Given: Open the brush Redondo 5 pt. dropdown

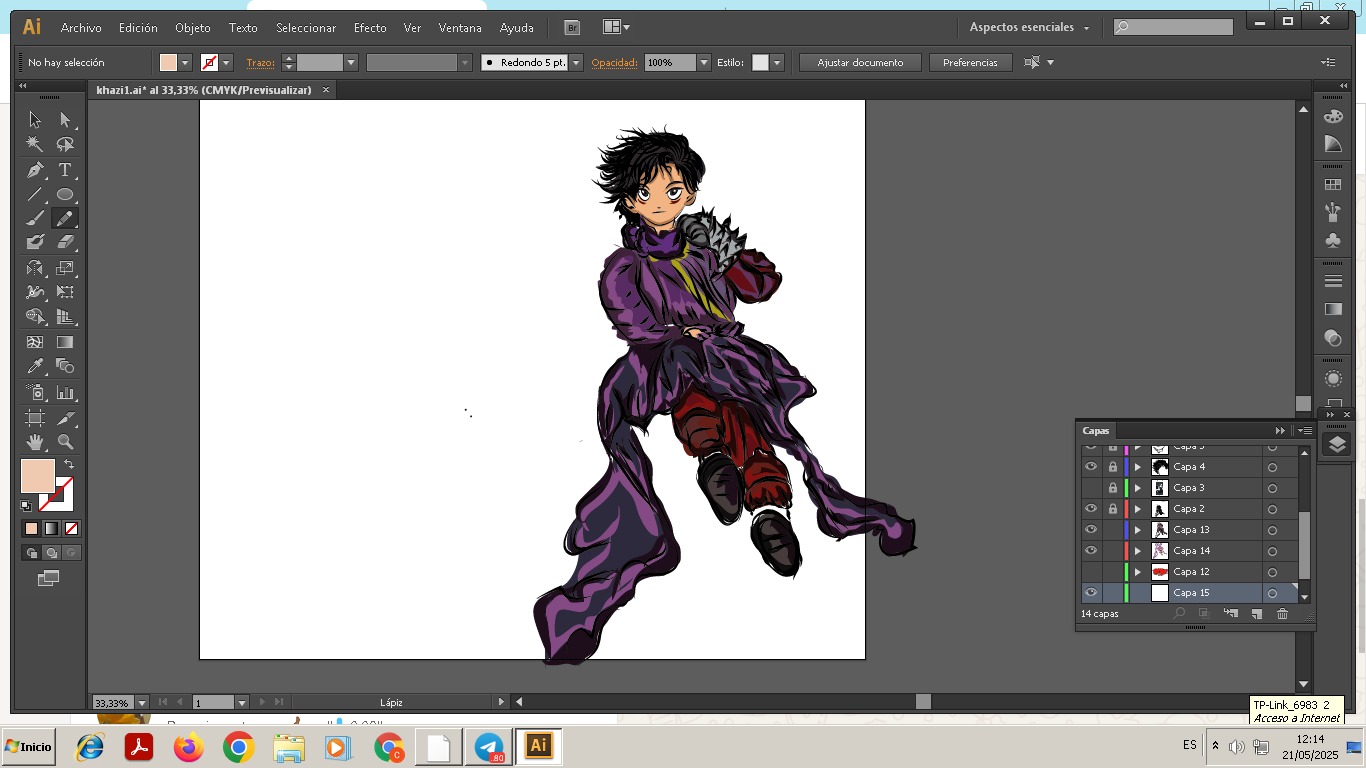Looking at the screenshot, I should click(x=576, y=63).
